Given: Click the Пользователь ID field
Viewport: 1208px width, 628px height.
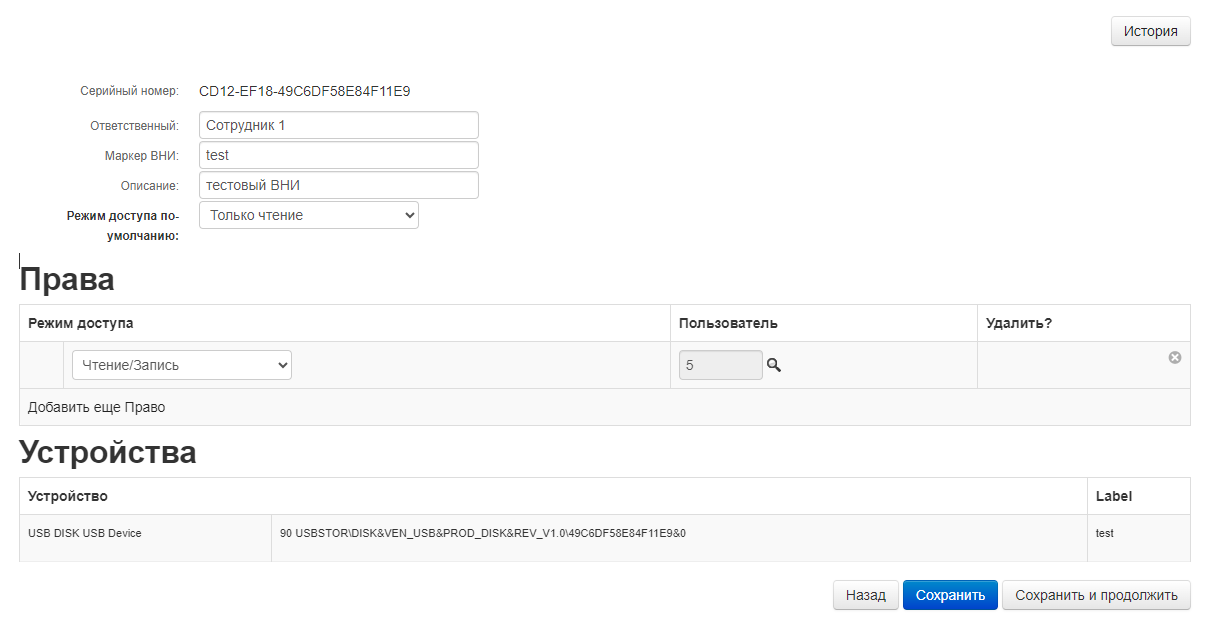Looking at the screenshot, I should 719,365.
